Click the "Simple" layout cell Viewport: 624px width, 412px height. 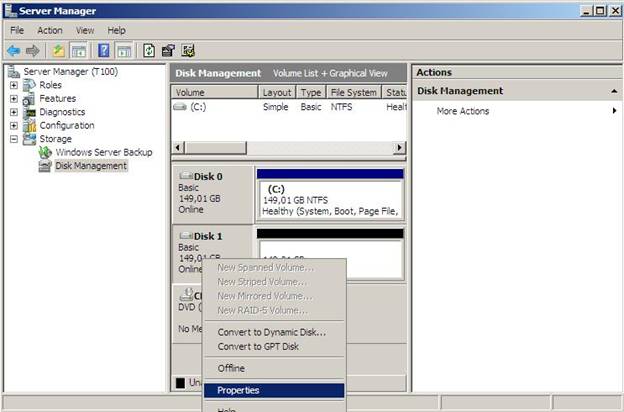coord(275,107)
